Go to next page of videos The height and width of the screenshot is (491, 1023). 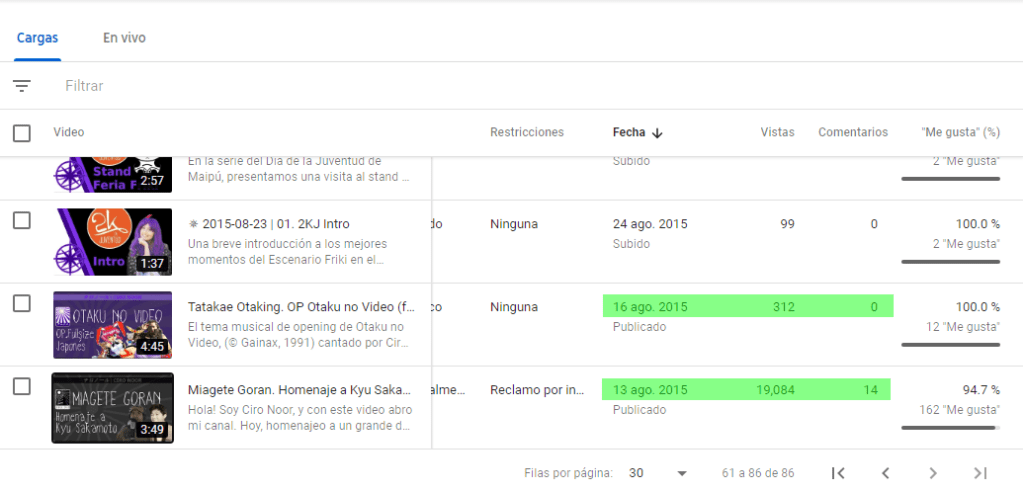tap(932, 473)
